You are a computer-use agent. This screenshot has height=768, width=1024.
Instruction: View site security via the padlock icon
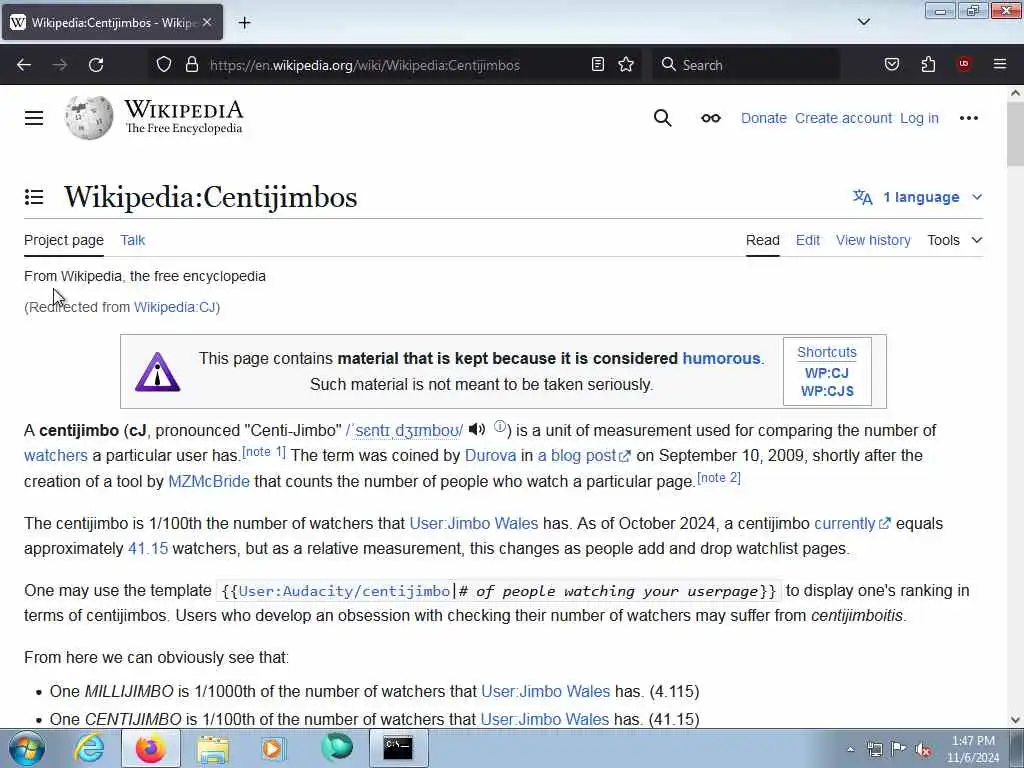pos(191,65)
